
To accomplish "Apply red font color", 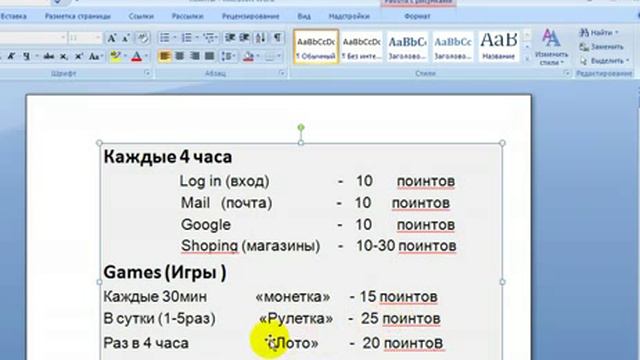I will [137, 57].
